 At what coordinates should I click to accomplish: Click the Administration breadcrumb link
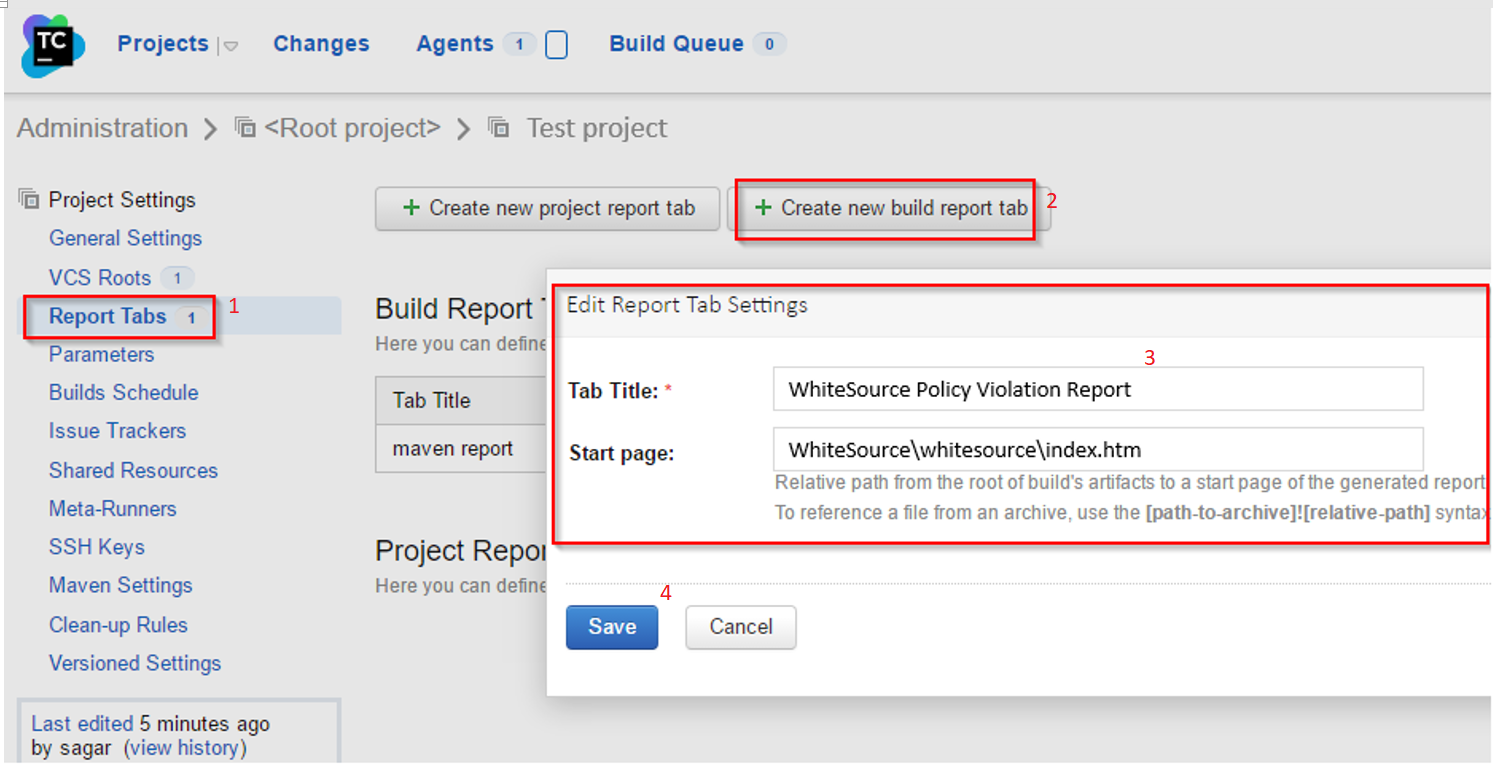tap(102, 128)
